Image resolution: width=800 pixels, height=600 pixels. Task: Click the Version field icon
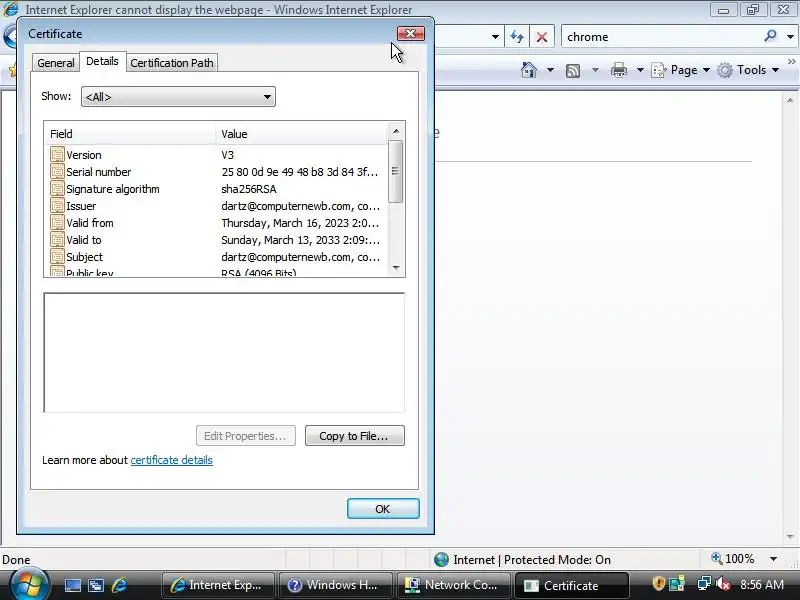(57, 155)
